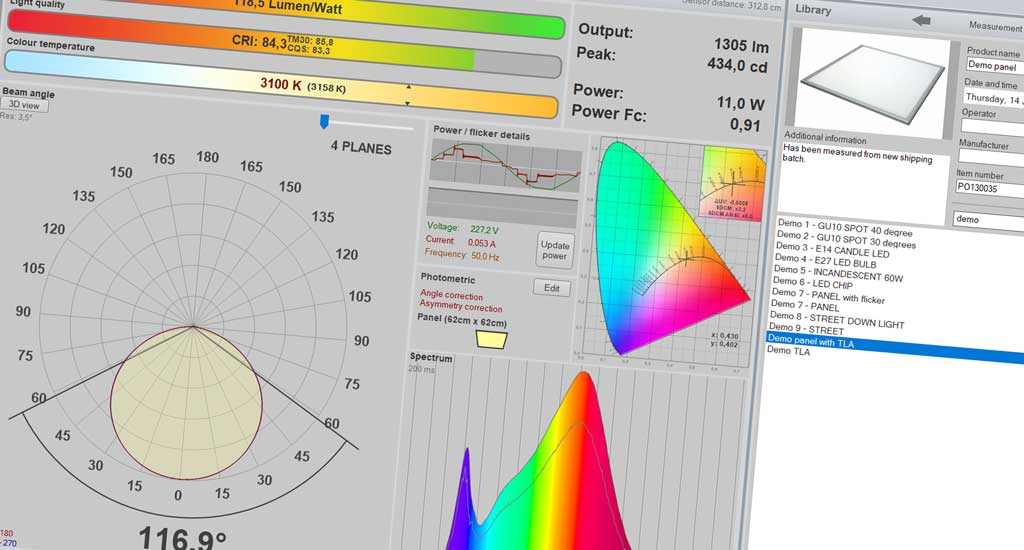Click the Asymmetry correction link
Viewport: 1024px width, 550px height.
461,306
